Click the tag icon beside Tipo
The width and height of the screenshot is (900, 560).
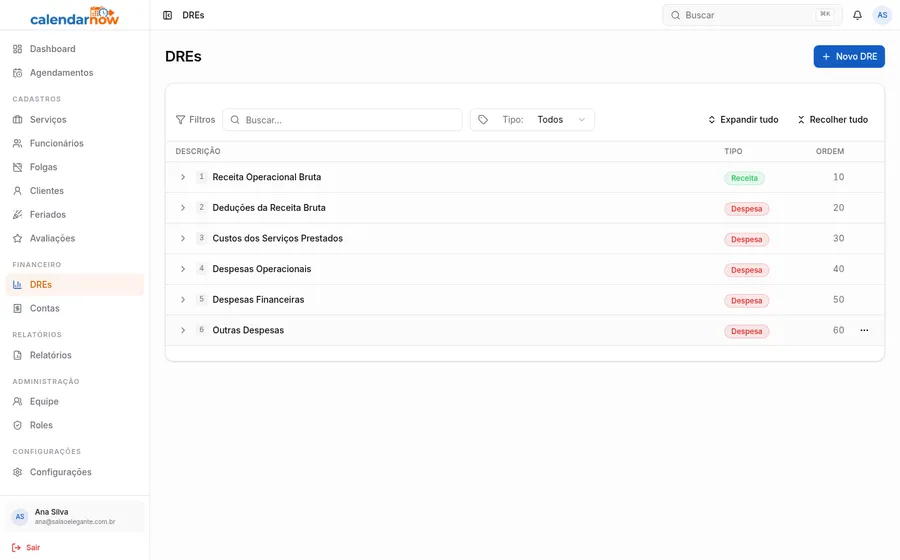tap(483, 119)
